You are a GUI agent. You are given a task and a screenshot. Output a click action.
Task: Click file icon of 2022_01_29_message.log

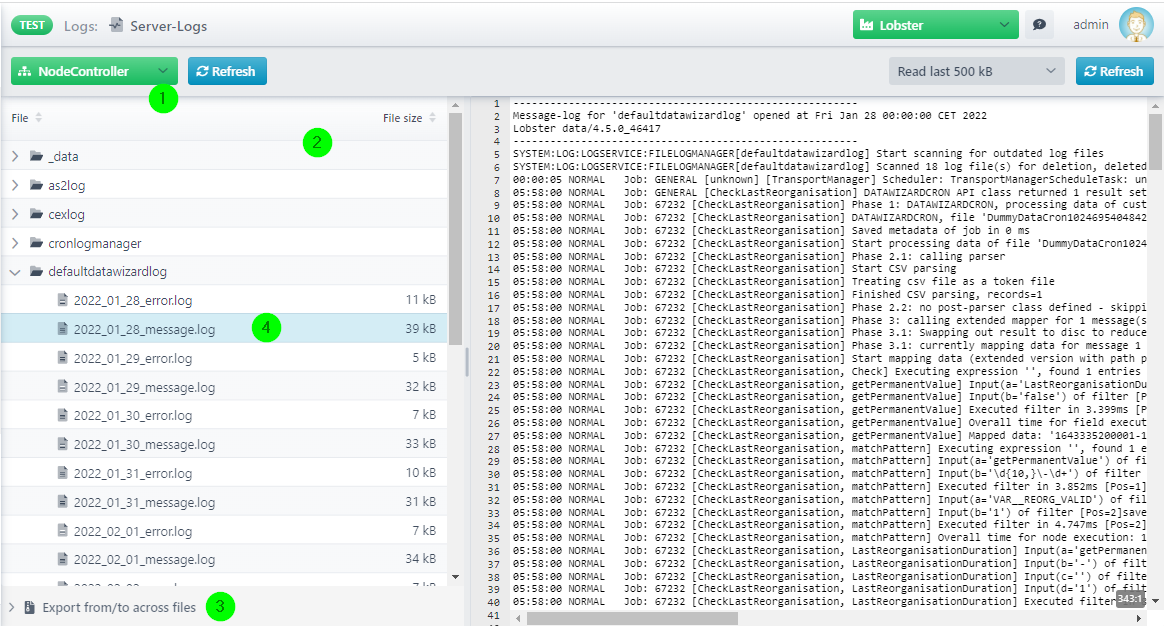[63, 386]
